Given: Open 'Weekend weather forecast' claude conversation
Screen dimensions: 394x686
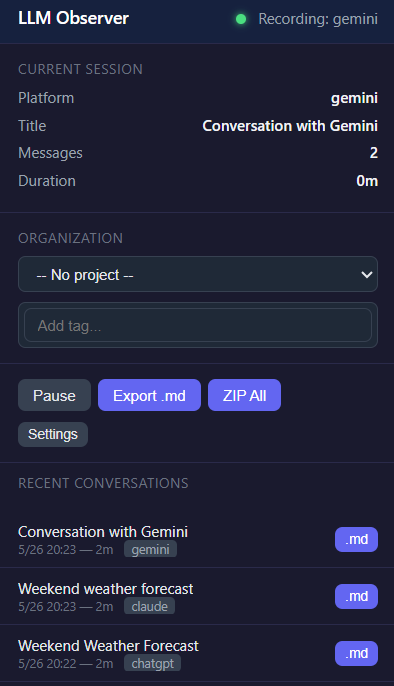Looking at the screenshot, I should coord(105,588).
